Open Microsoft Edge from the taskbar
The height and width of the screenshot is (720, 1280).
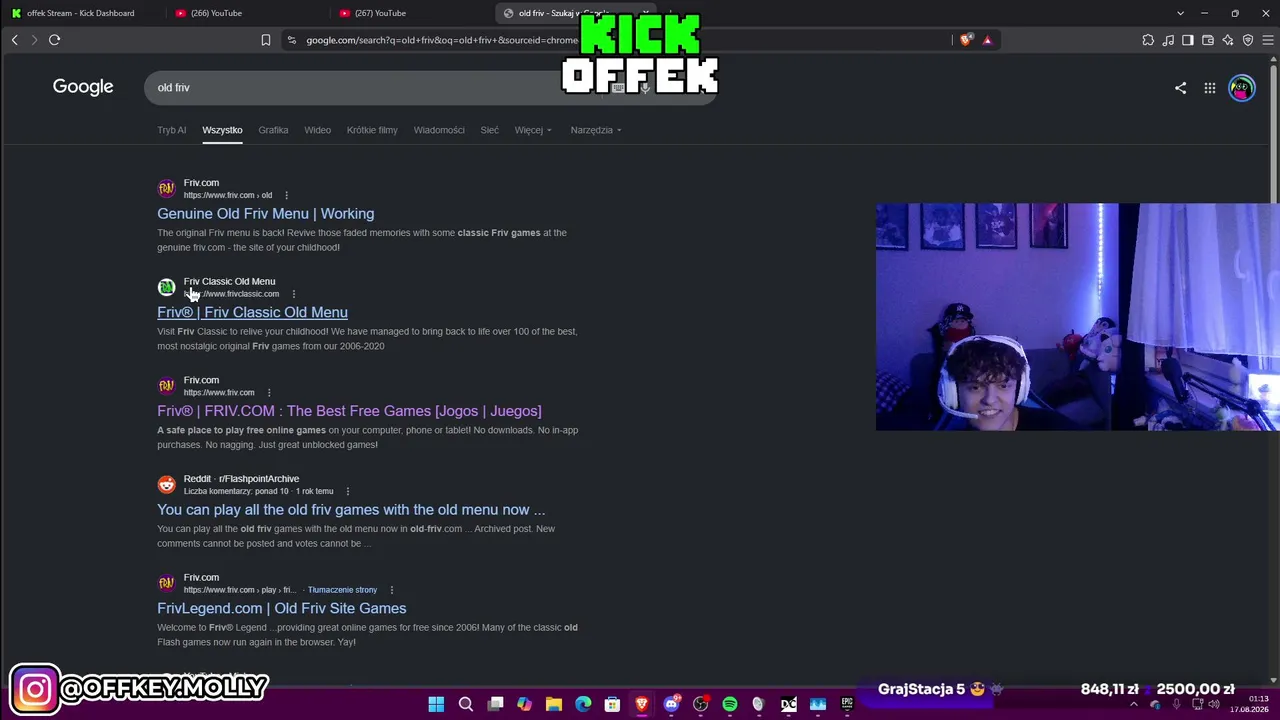tap(583, 705)
